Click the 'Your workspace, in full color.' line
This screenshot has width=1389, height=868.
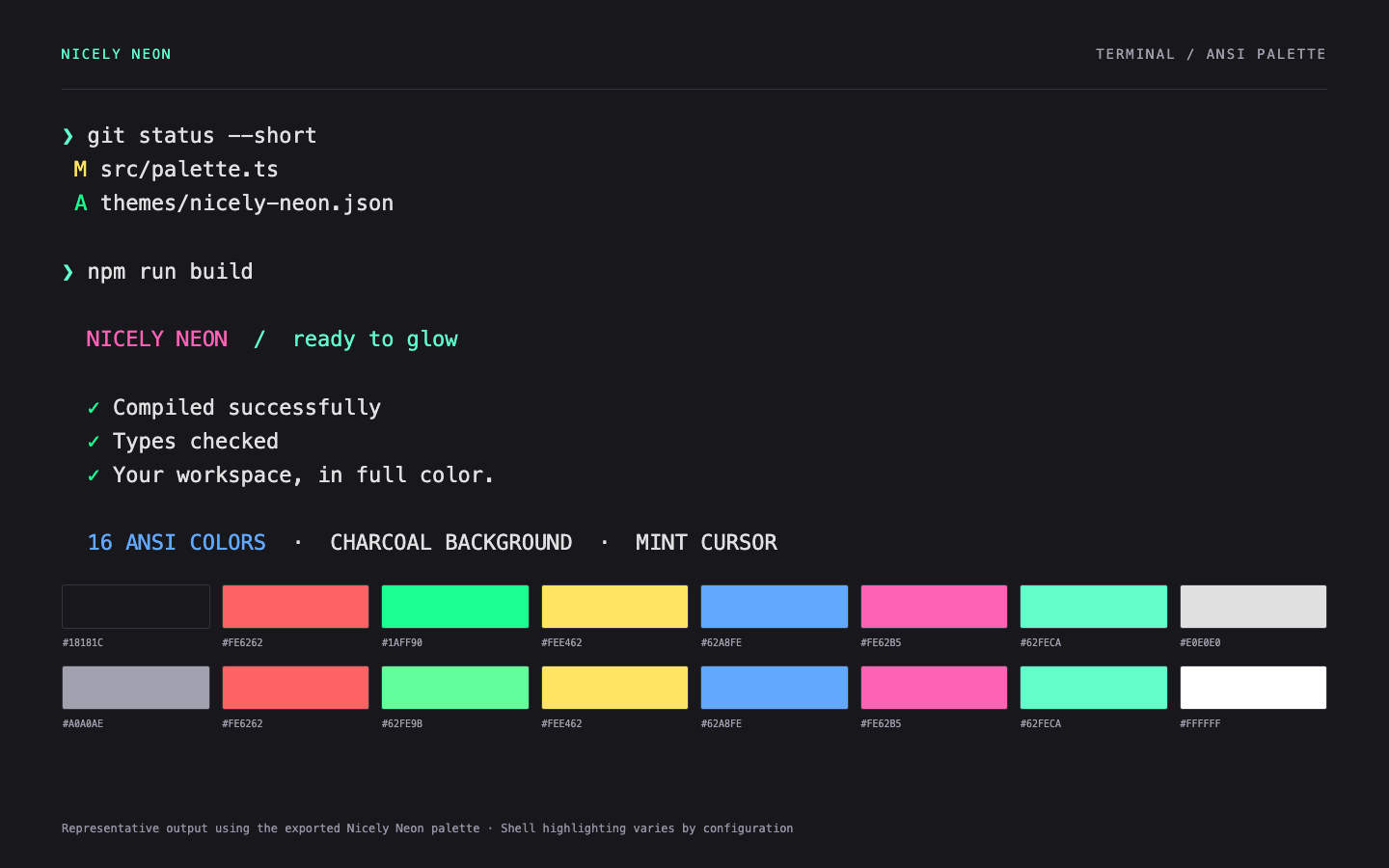click(304, 475)
